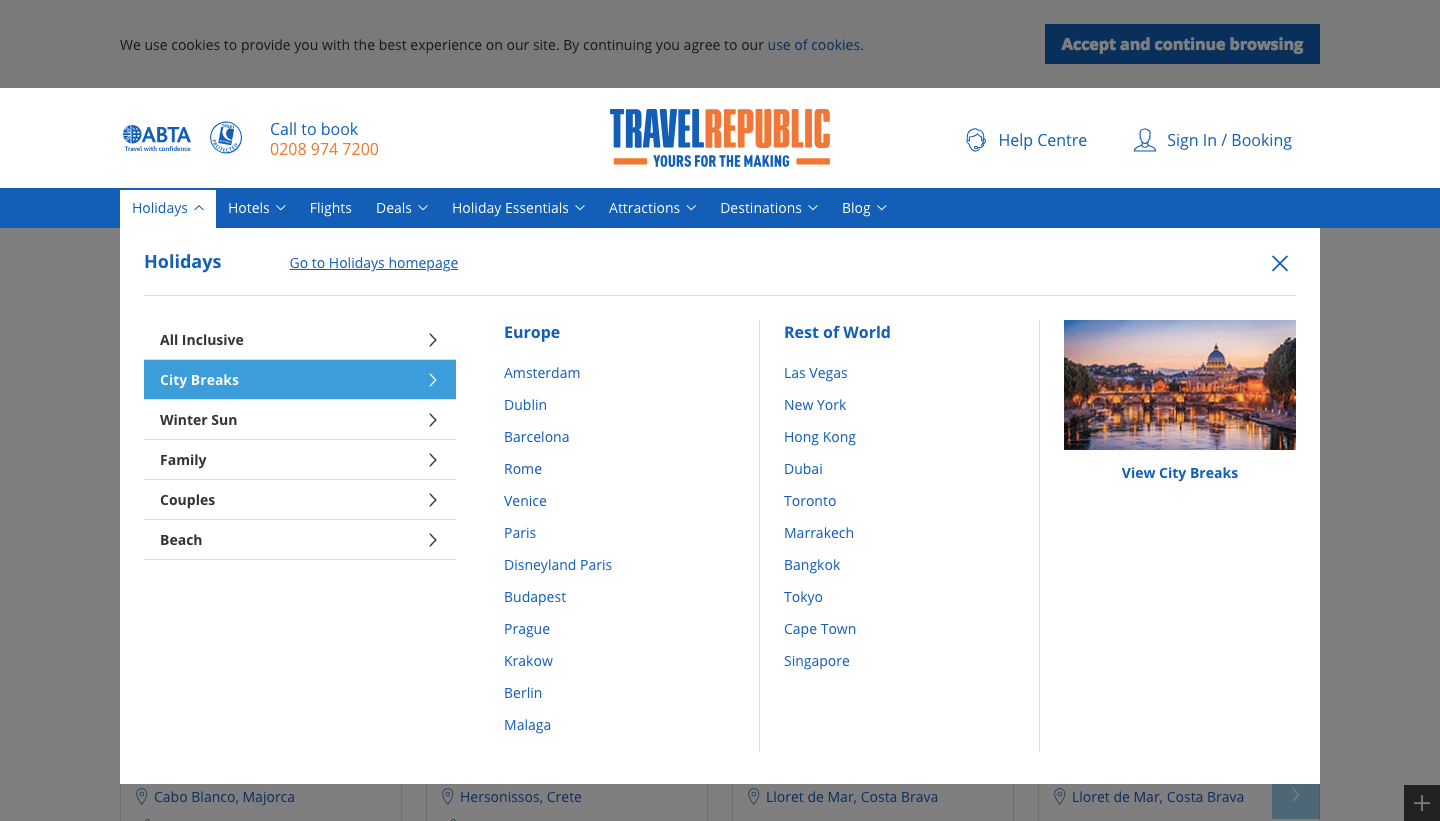Collapse the Holidays nav menu
This screenshot has height=821, width=1440.
[x=168, y=208]
